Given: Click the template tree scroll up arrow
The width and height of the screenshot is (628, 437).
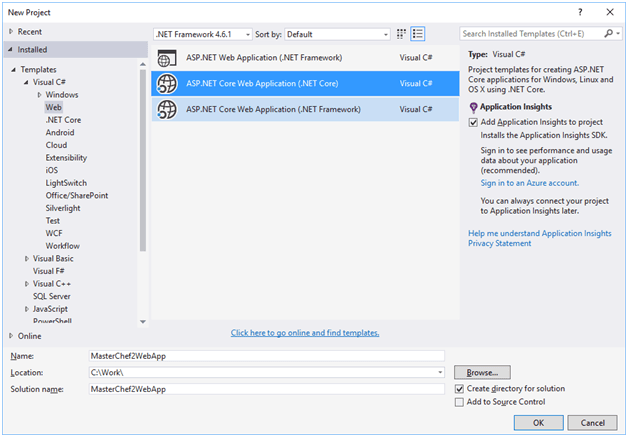Looking at the screenshot, I should 143,64.
